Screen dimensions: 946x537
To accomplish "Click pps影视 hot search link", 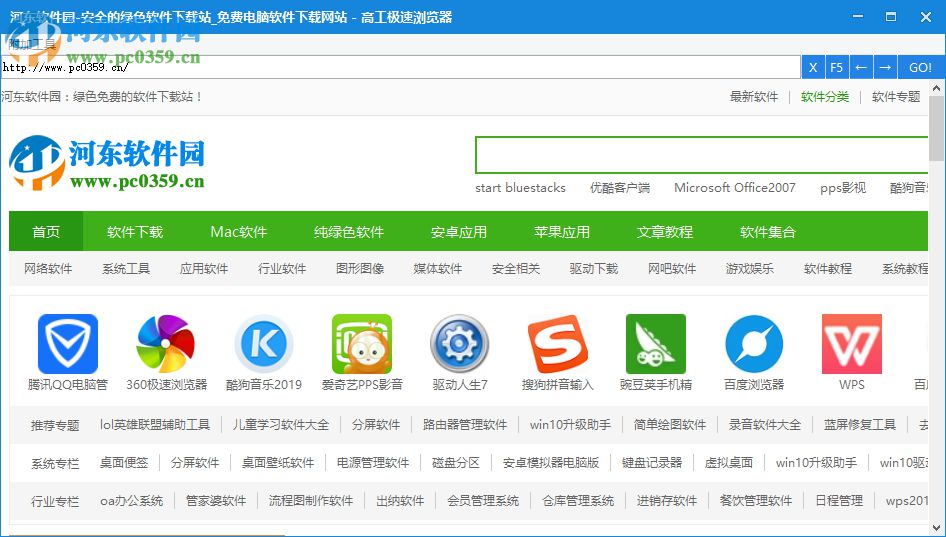I will [x=843, y=188].
